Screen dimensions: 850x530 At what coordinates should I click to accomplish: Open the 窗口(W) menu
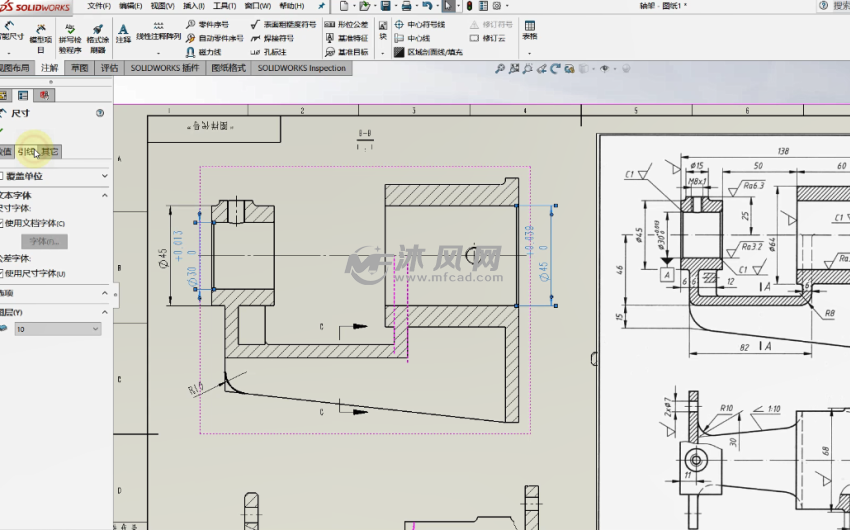tap(257, 6)
